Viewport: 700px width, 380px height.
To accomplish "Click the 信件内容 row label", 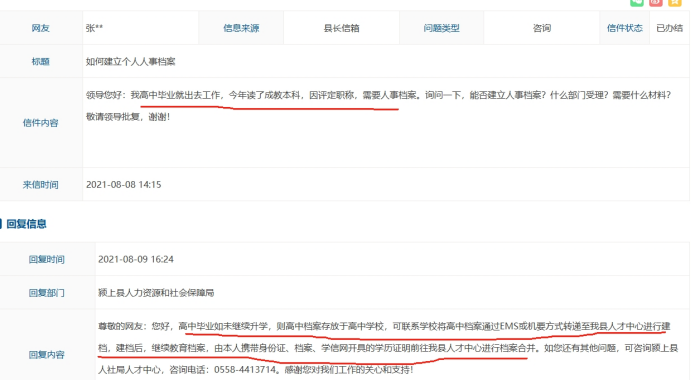I will (x=41, y=123).
